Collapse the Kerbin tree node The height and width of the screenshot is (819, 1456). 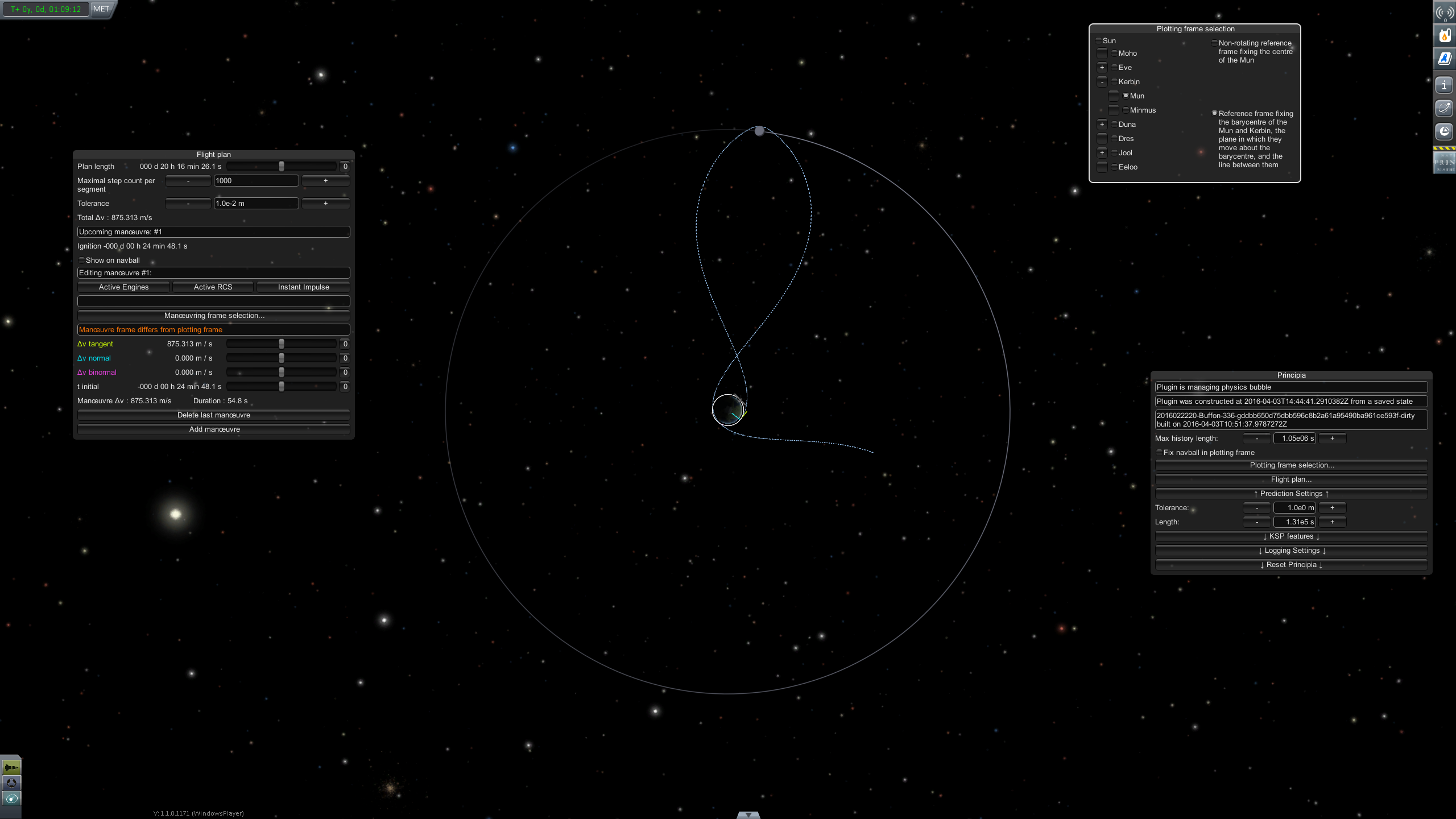click(x=1102, y=82)
